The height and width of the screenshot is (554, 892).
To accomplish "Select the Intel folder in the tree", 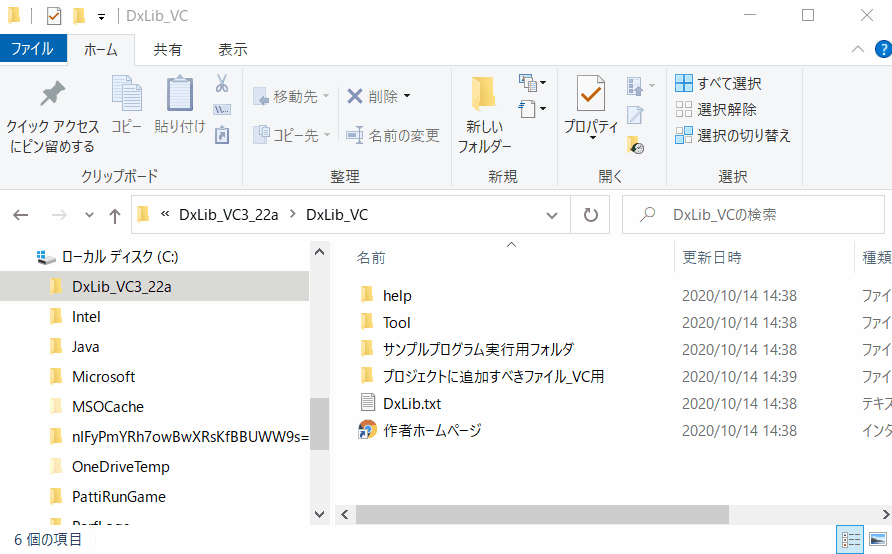I will [86, 316].
